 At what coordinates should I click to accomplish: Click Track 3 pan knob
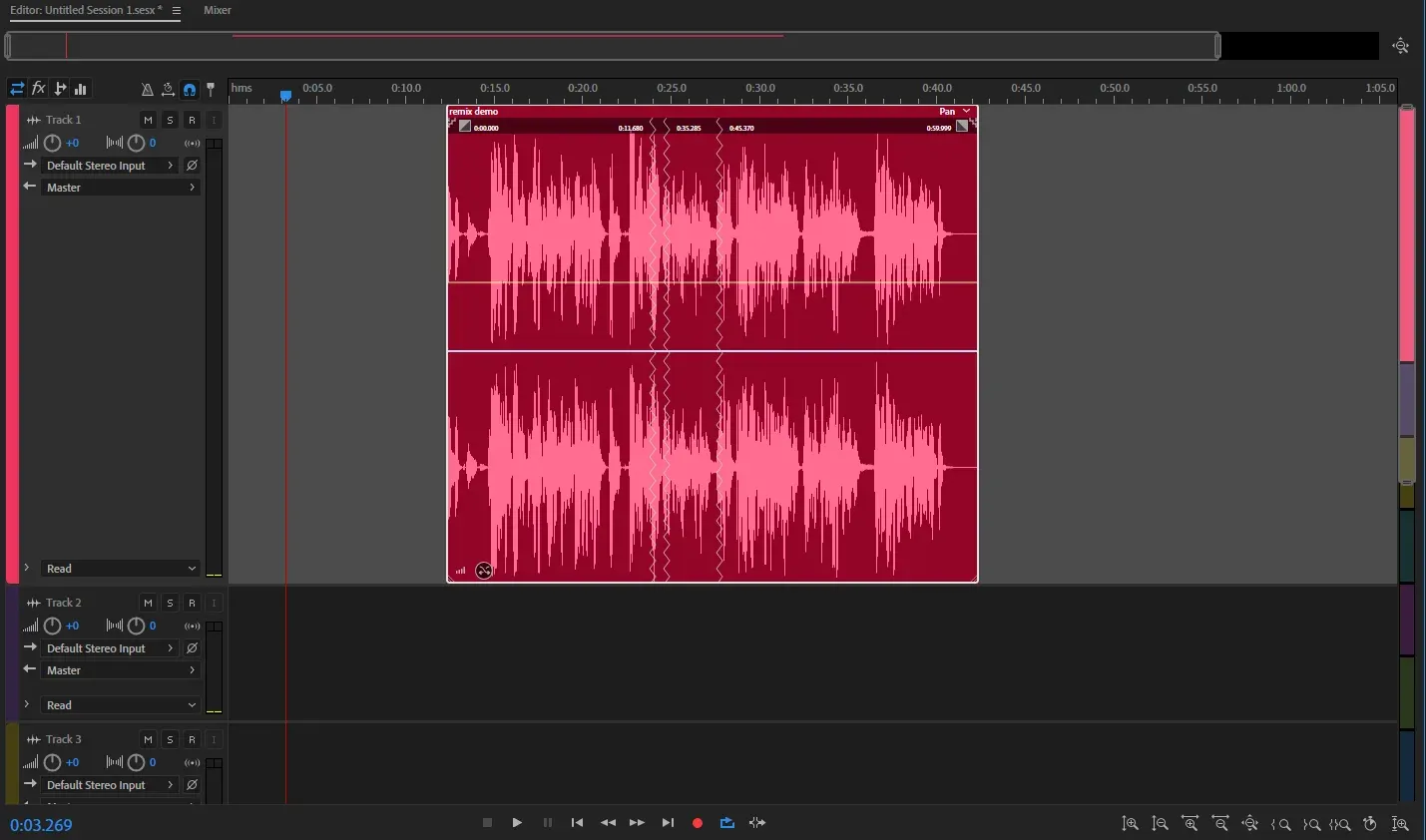point(137,762)
